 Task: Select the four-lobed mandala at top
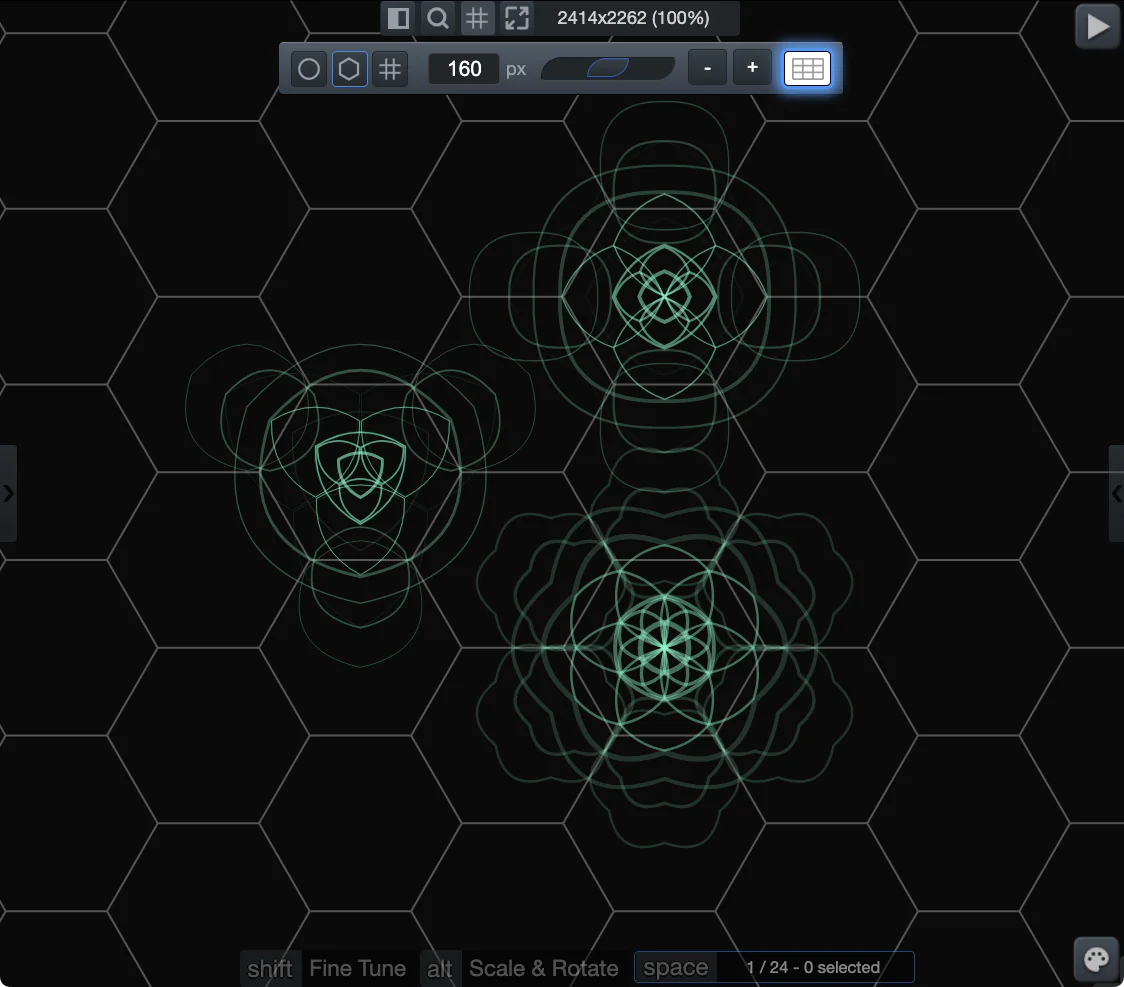[x=665, y=295]
